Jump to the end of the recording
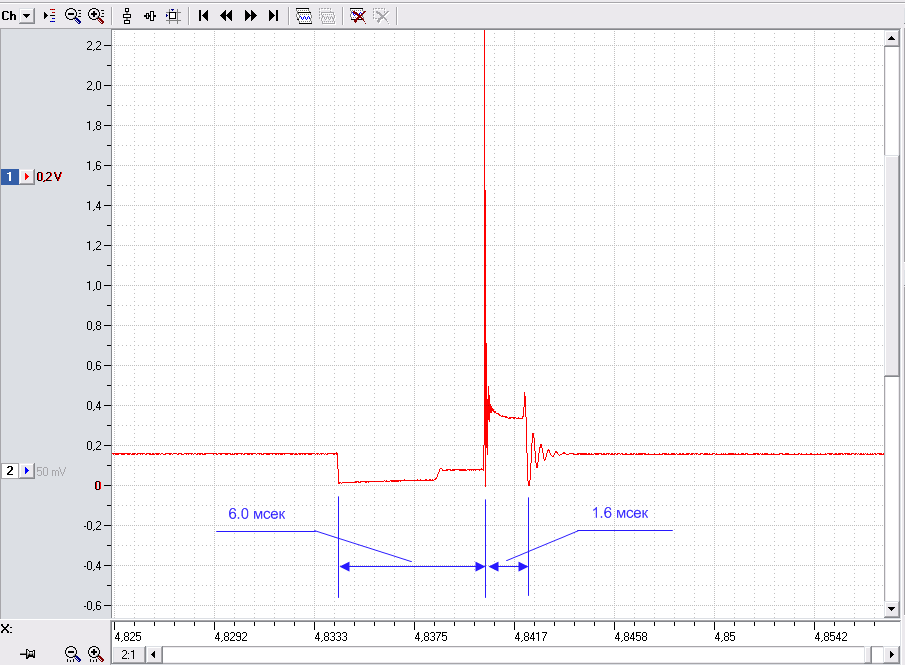This screenshot has width=905, height=665. (x=274, y=16)
